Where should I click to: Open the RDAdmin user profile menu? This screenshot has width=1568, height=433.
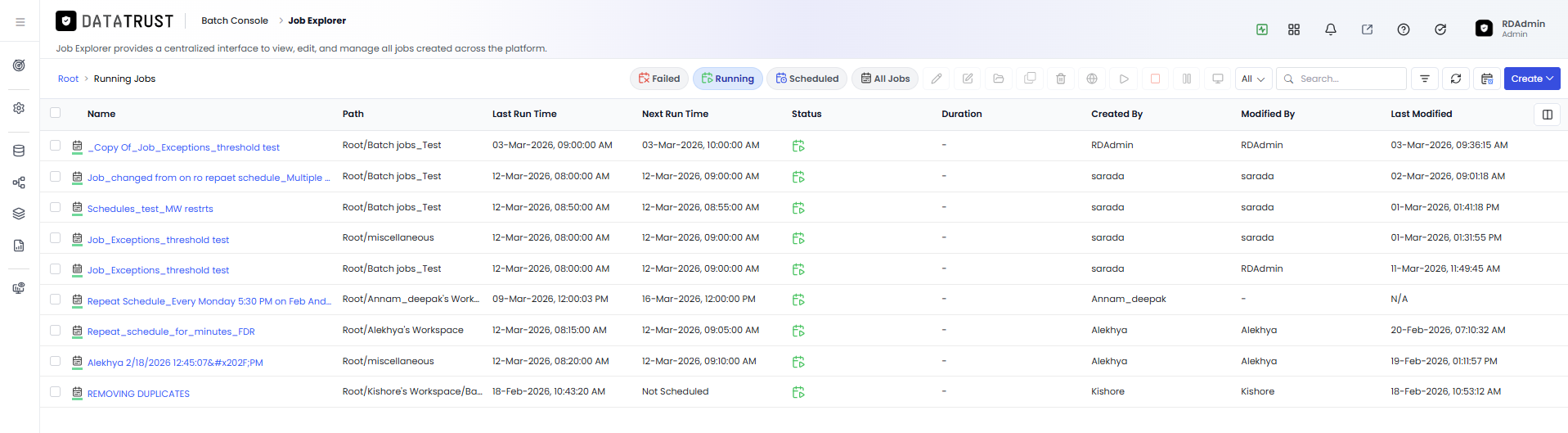click(1511, 29)
